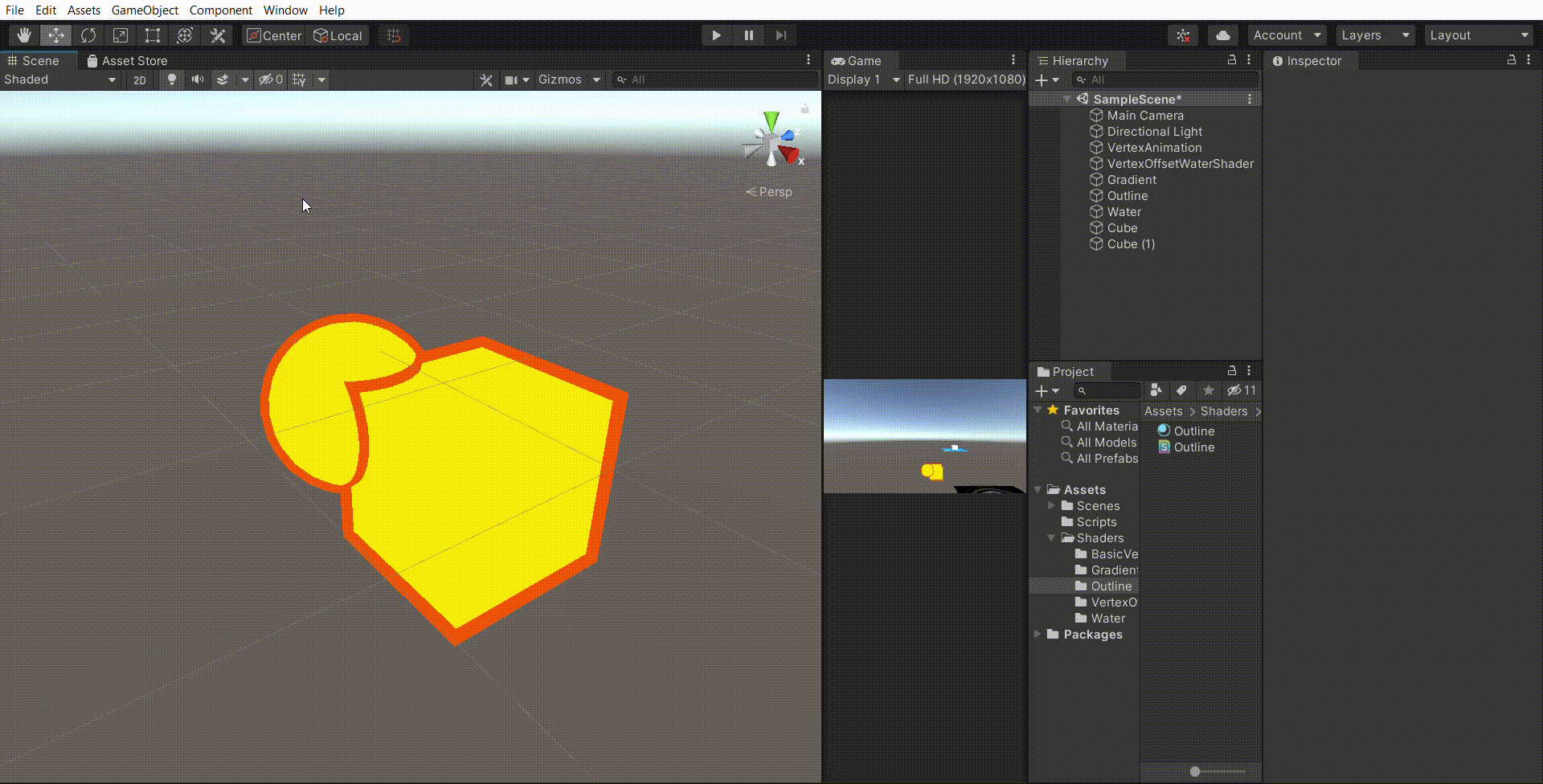
Task: Open scene component editor tools
Action: click(x=486, y=80)
